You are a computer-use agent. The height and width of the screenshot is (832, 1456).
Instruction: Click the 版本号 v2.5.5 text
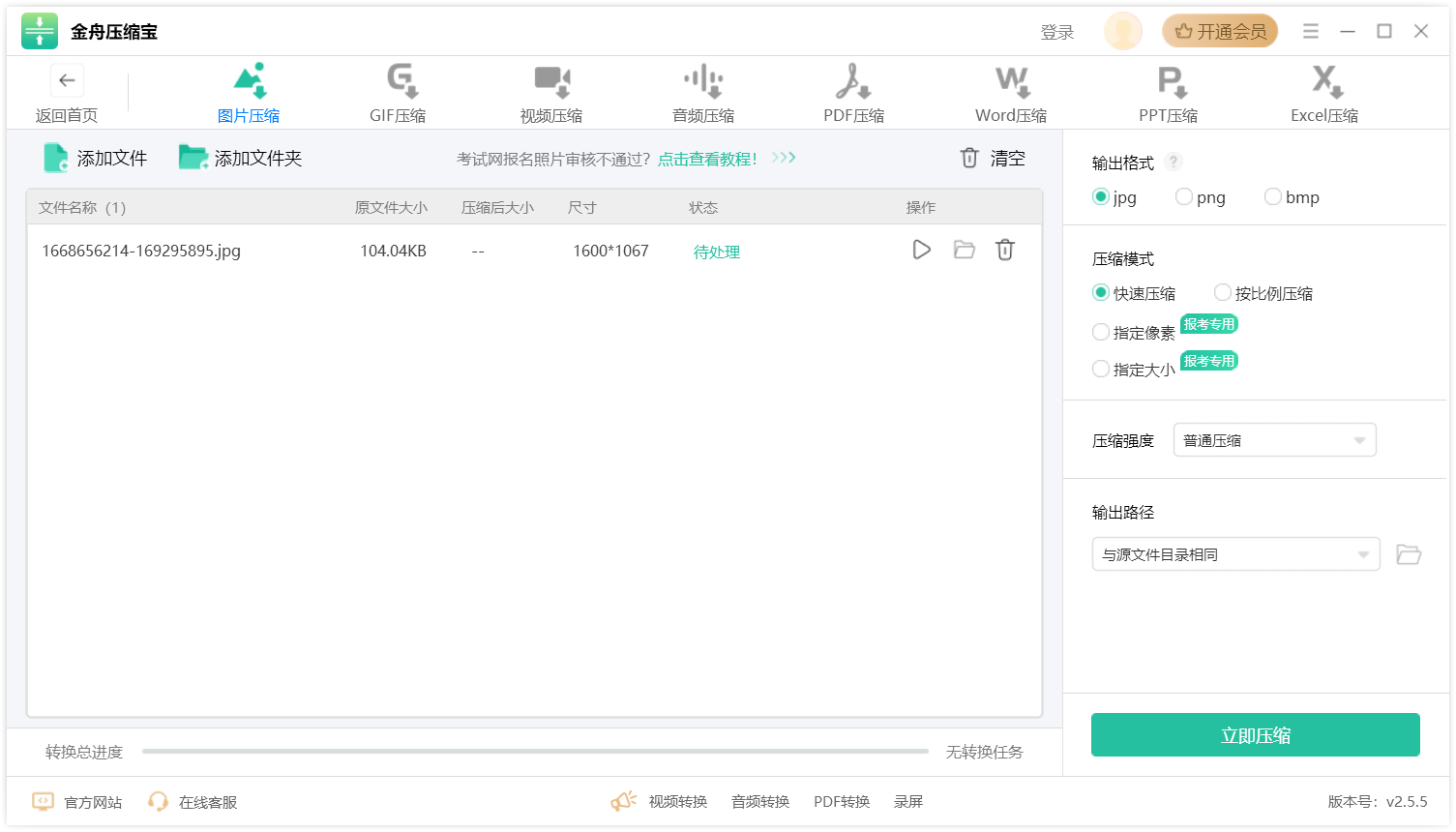pyautogui.click(x=1378, y=801)
